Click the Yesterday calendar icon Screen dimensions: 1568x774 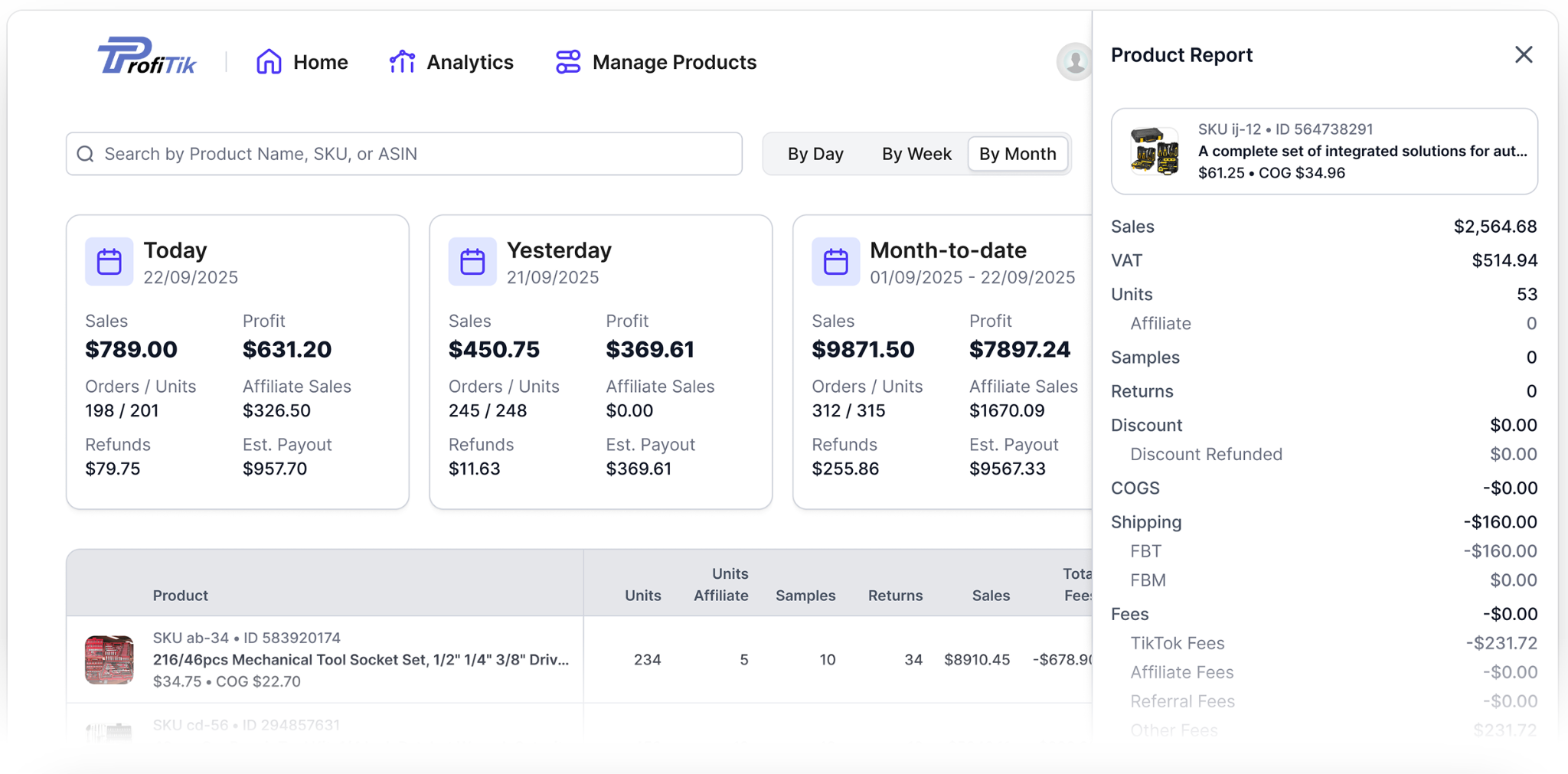(472, 262)
